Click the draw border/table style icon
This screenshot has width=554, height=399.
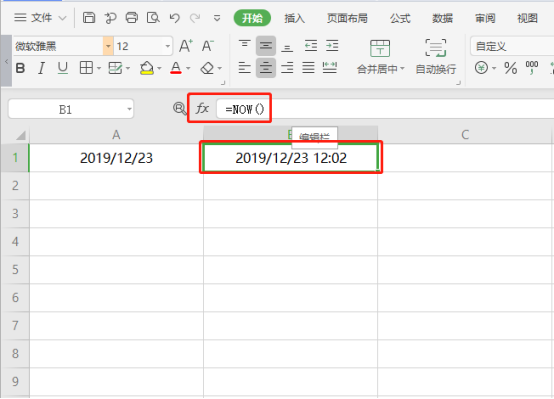(115, 68)
